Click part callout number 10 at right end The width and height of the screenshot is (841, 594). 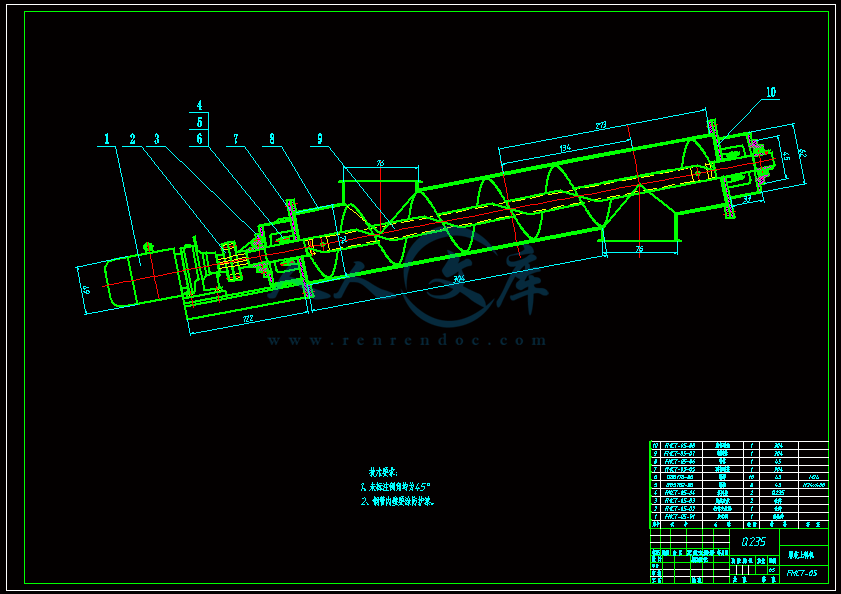(771, 92)
